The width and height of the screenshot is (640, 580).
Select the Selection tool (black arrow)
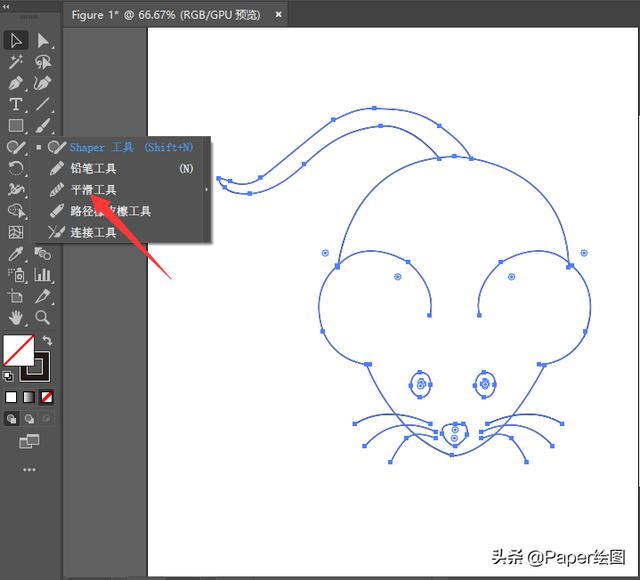pyautogui.click(x=16, y=40)
